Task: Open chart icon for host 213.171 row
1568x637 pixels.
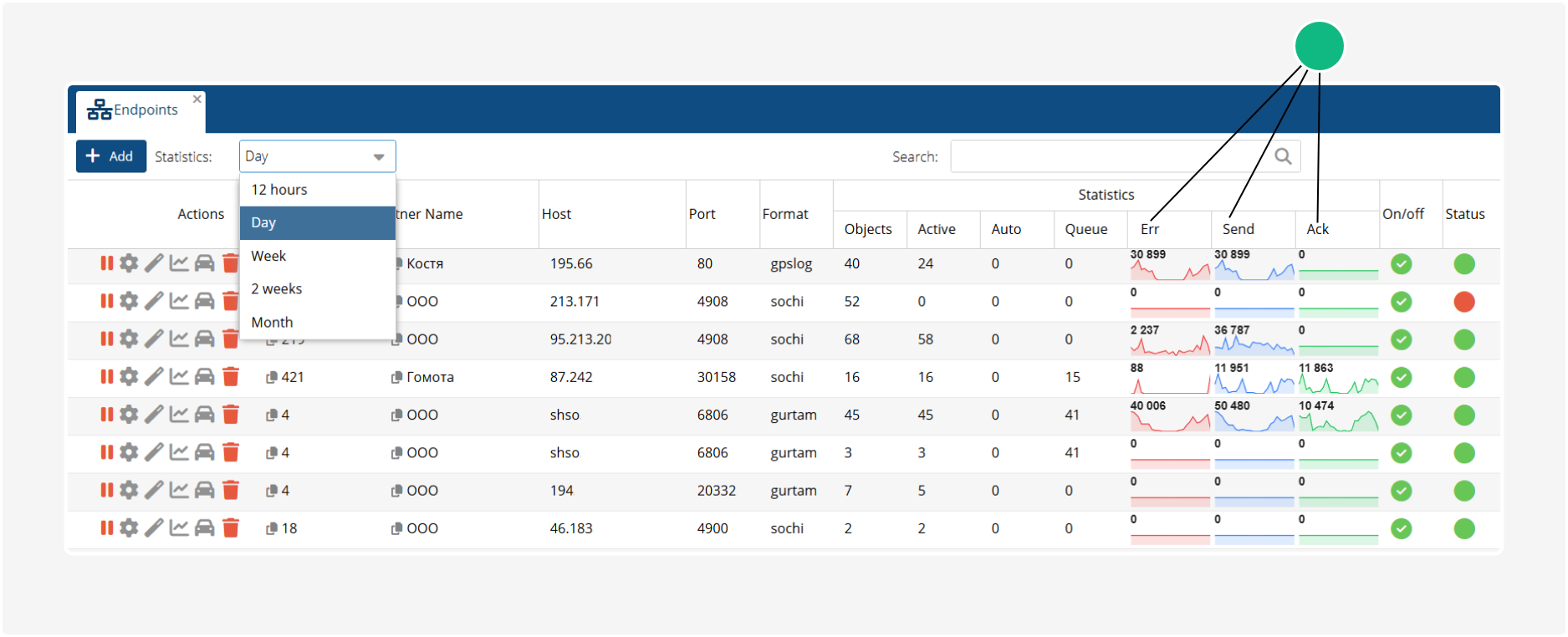Action: point(179,301)
